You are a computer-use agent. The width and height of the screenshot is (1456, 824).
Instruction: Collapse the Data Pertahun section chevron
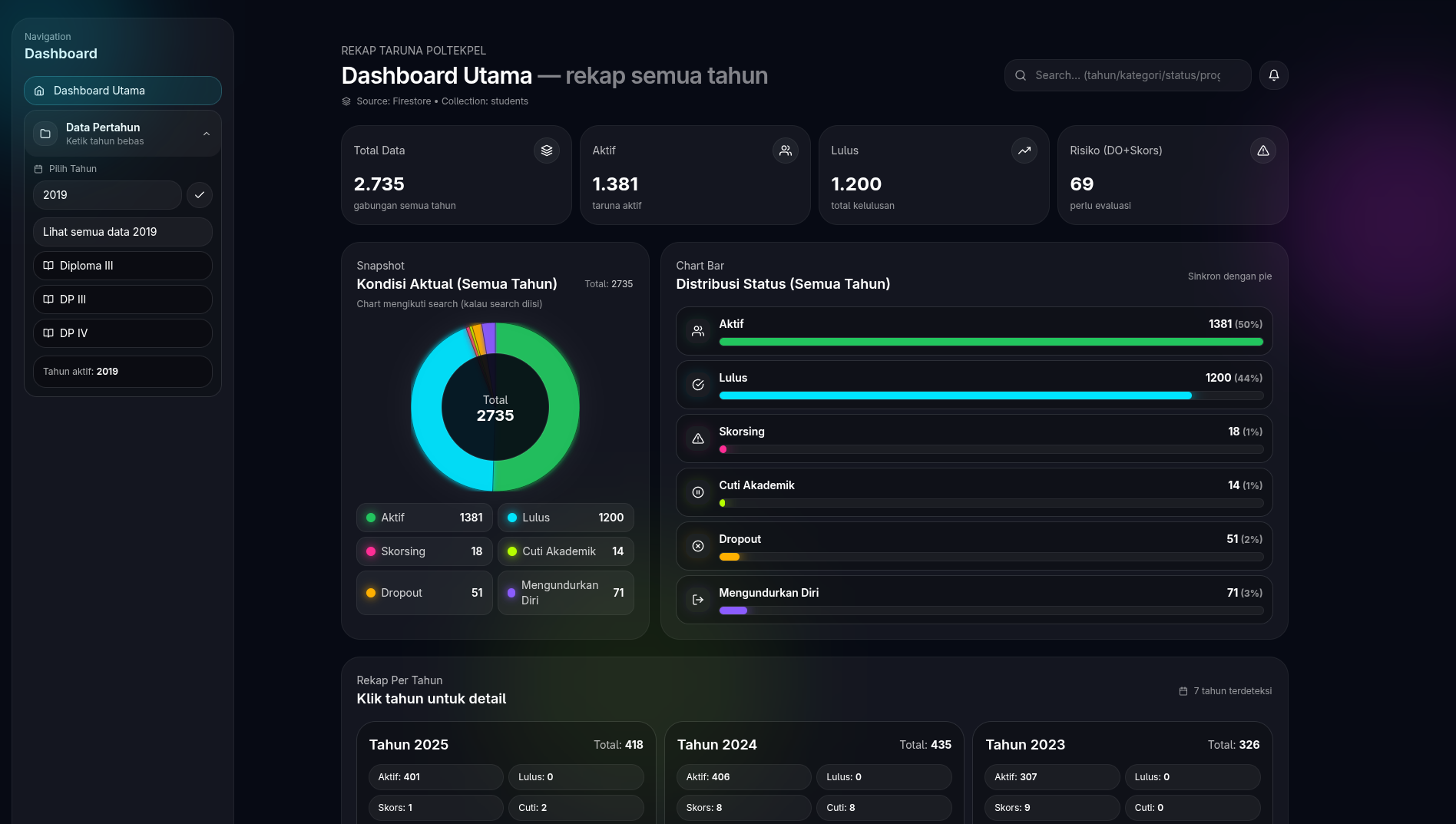[206, 134]
